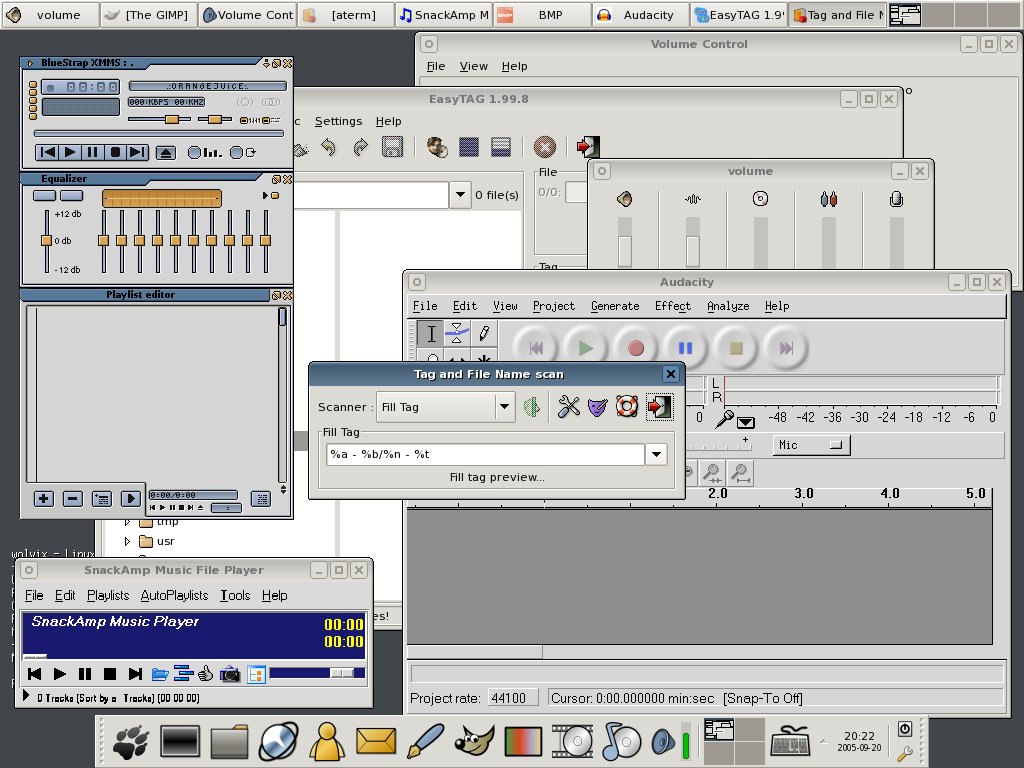
Task: Click Audacity's Stop button
Action: click(x=736, y=348)
